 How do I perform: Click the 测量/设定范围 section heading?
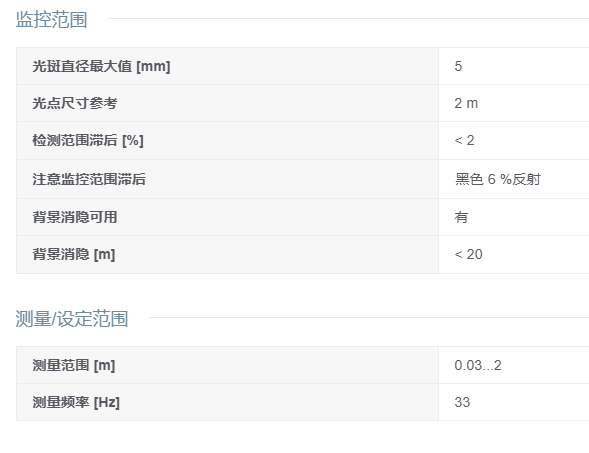click(72, 319)
